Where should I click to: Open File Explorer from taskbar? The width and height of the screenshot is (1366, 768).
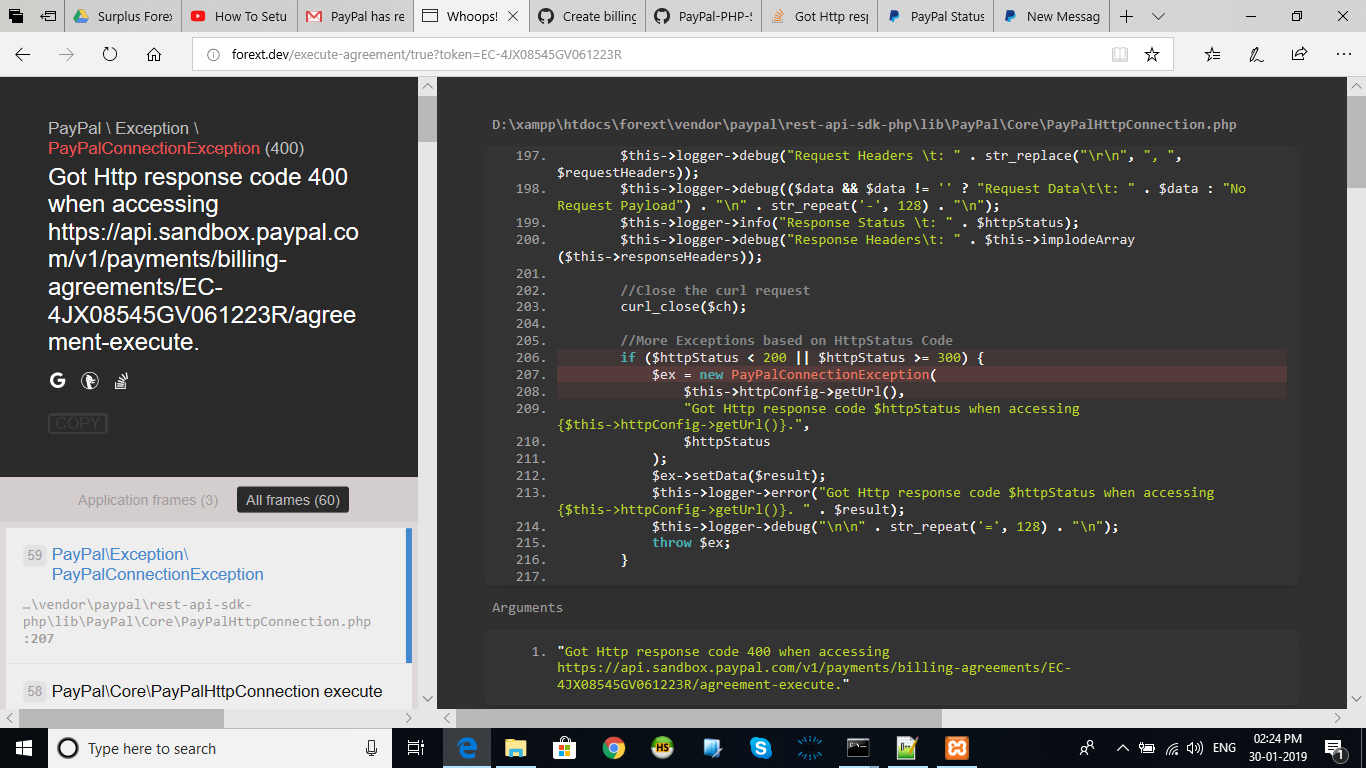point(516,748)
